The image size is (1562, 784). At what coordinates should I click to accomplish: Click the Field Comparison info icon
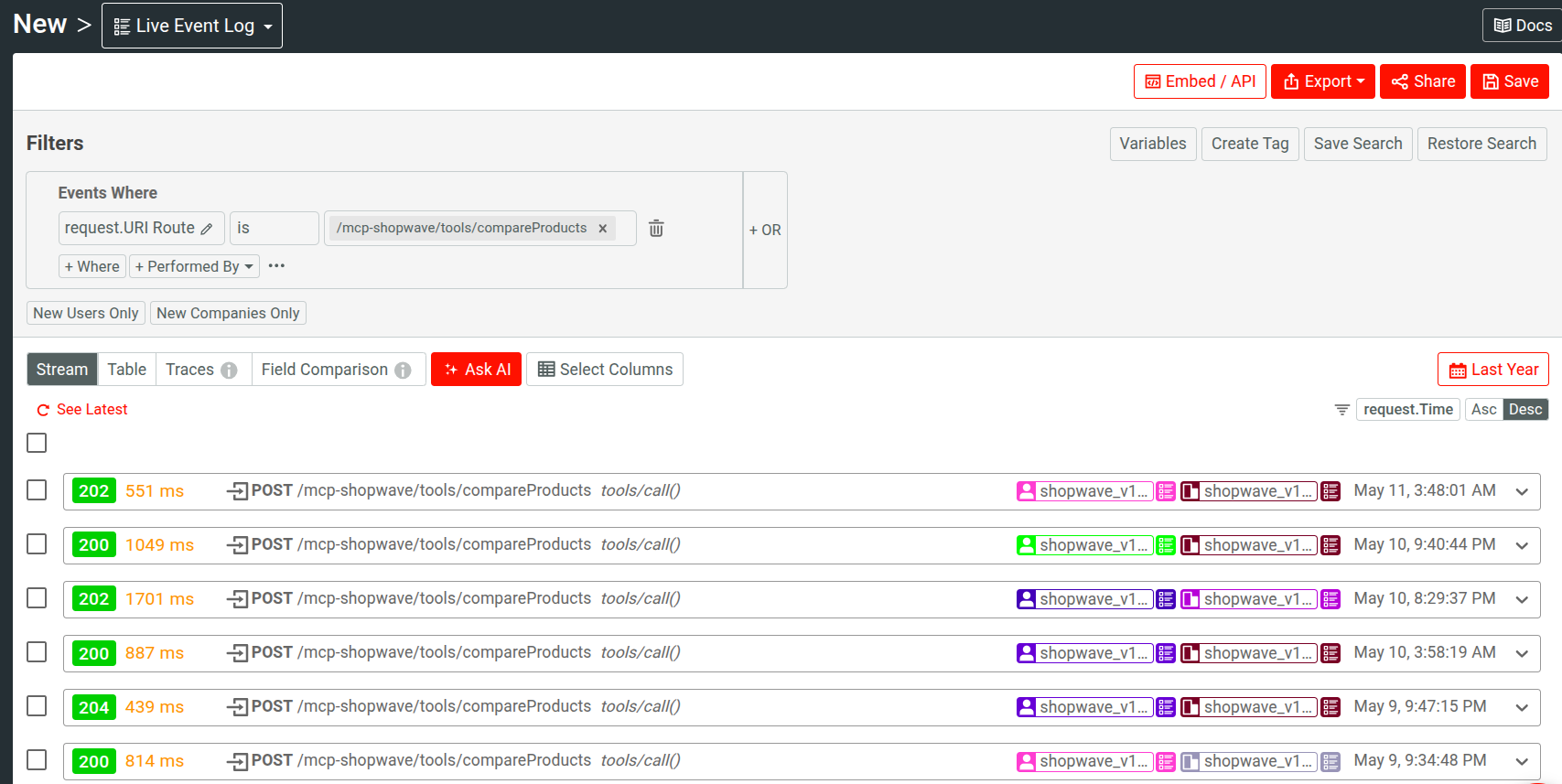coord(403,371)
